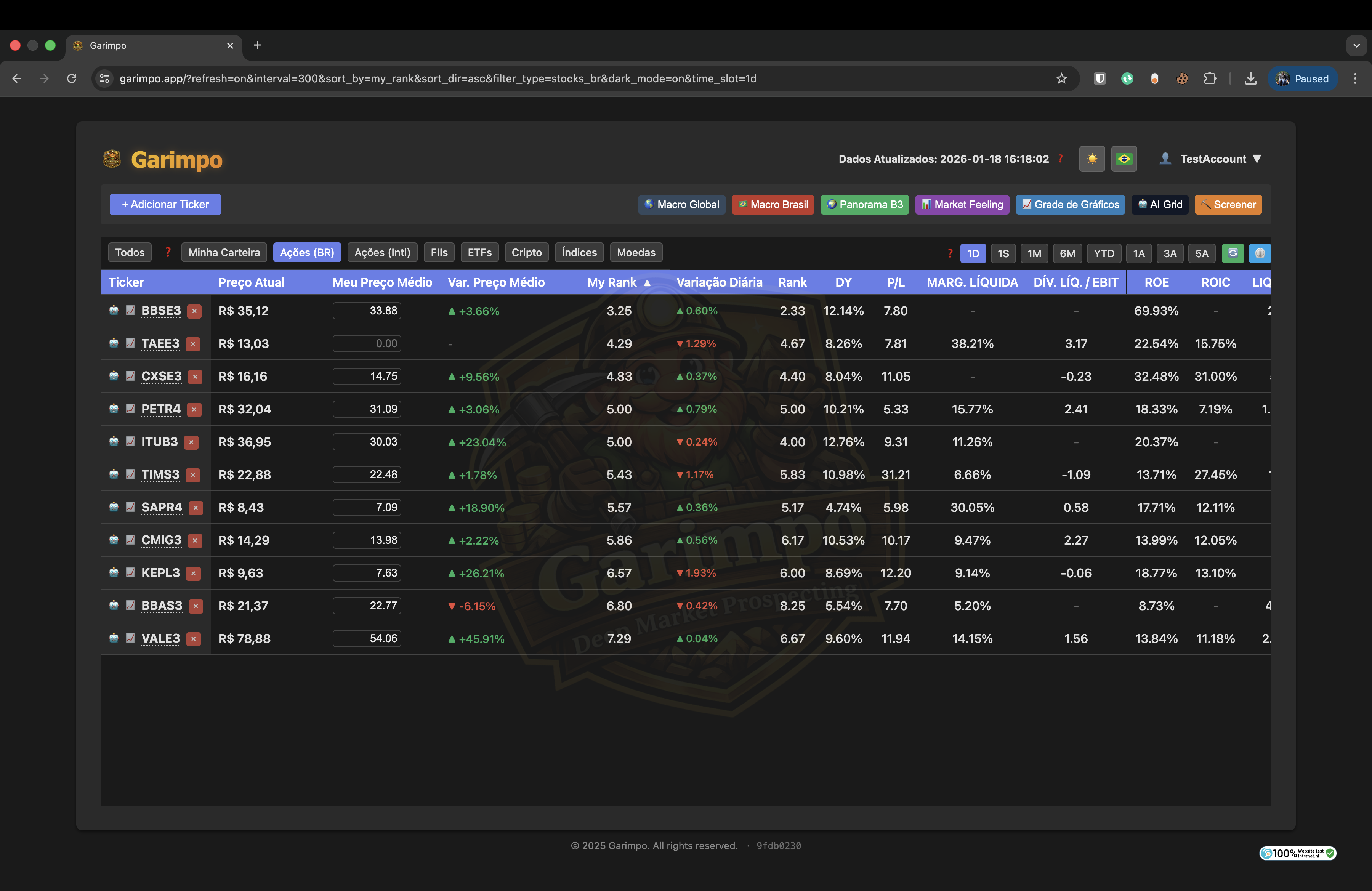Image resolution: width=1372 pixels, height=891 pixels.
Task: Switch the time period to YTD
Action: tap(1103, 253)
